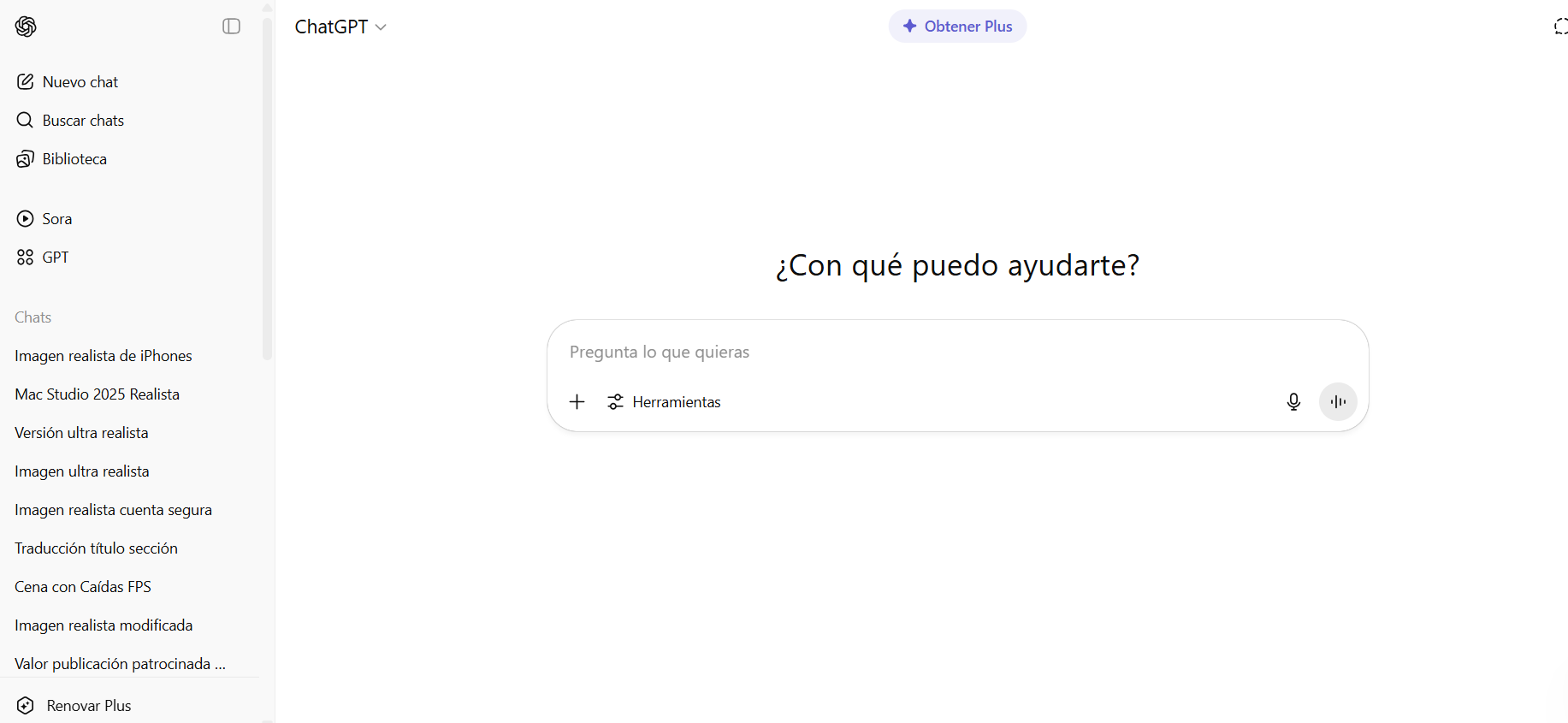Activate microphone dictation
Viewport: 1568px width, 723px height.
click(x=1293, y=402)
